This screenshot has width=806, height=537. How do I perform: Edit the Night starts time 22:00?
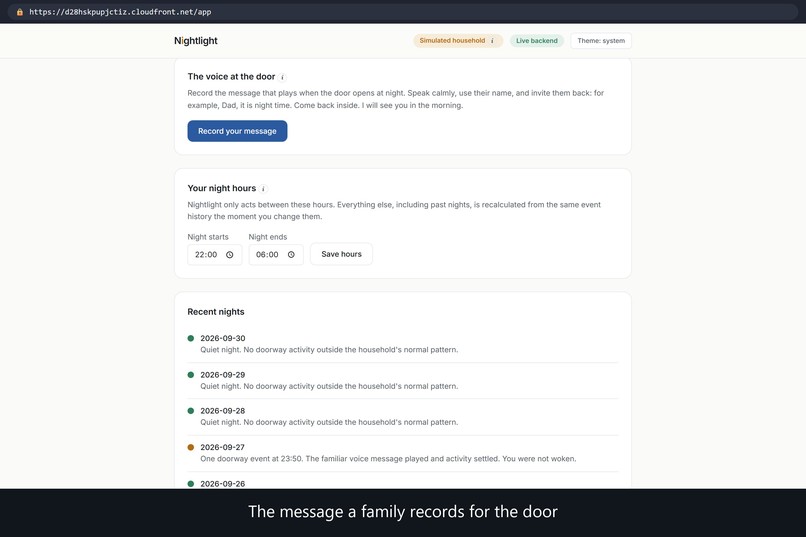click(214, 254)
